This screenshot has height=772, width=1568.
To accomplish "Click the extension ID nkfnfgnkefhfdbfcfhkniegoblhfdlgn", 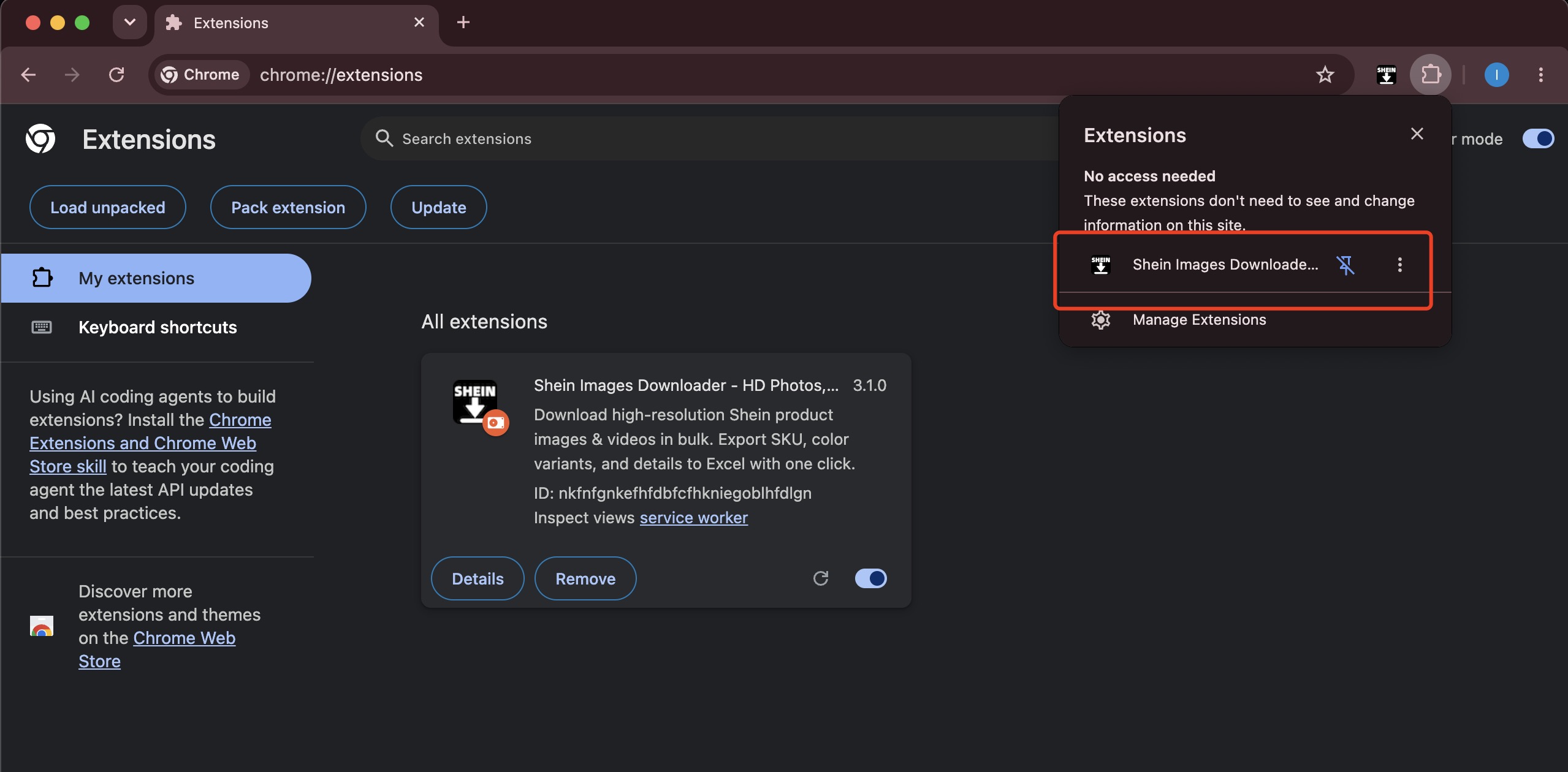I will point(672,493).
